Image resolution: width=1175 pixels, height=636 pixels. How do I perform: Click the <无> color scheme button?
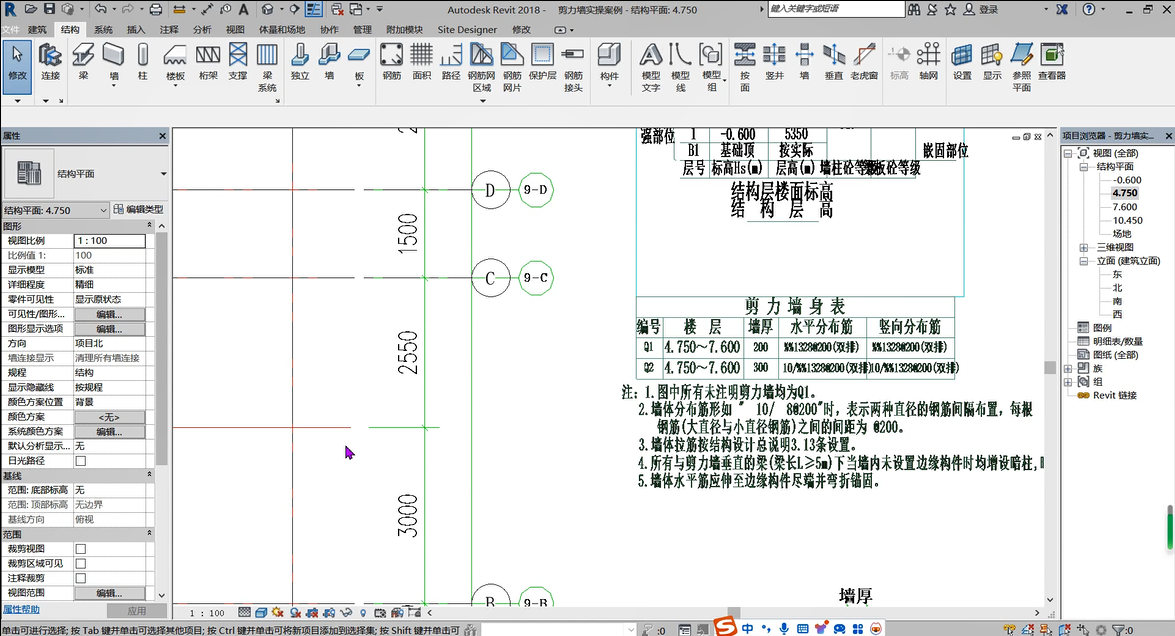click(x=109, y=417)
